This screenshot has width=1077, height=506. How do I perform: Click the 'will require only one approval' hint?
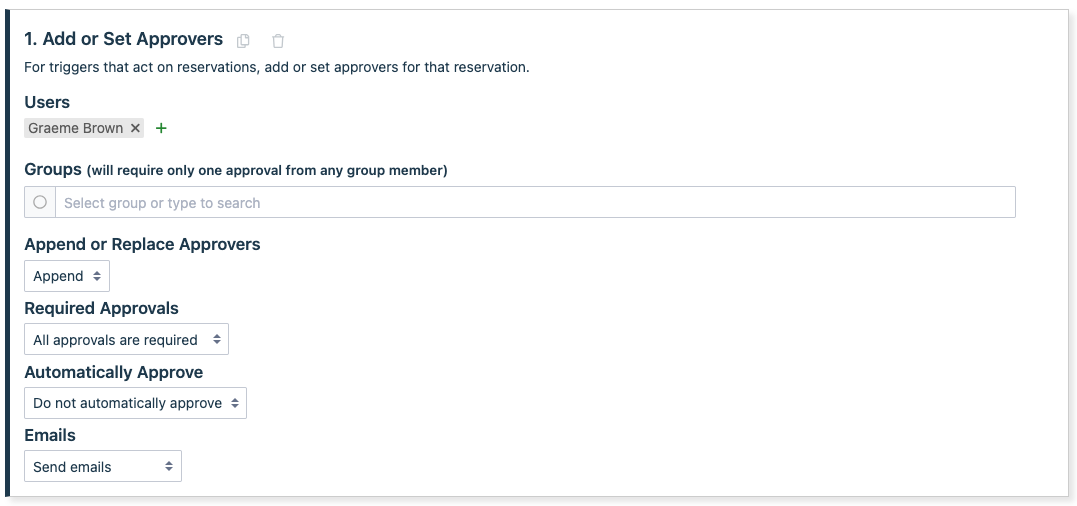click(267, 171)
